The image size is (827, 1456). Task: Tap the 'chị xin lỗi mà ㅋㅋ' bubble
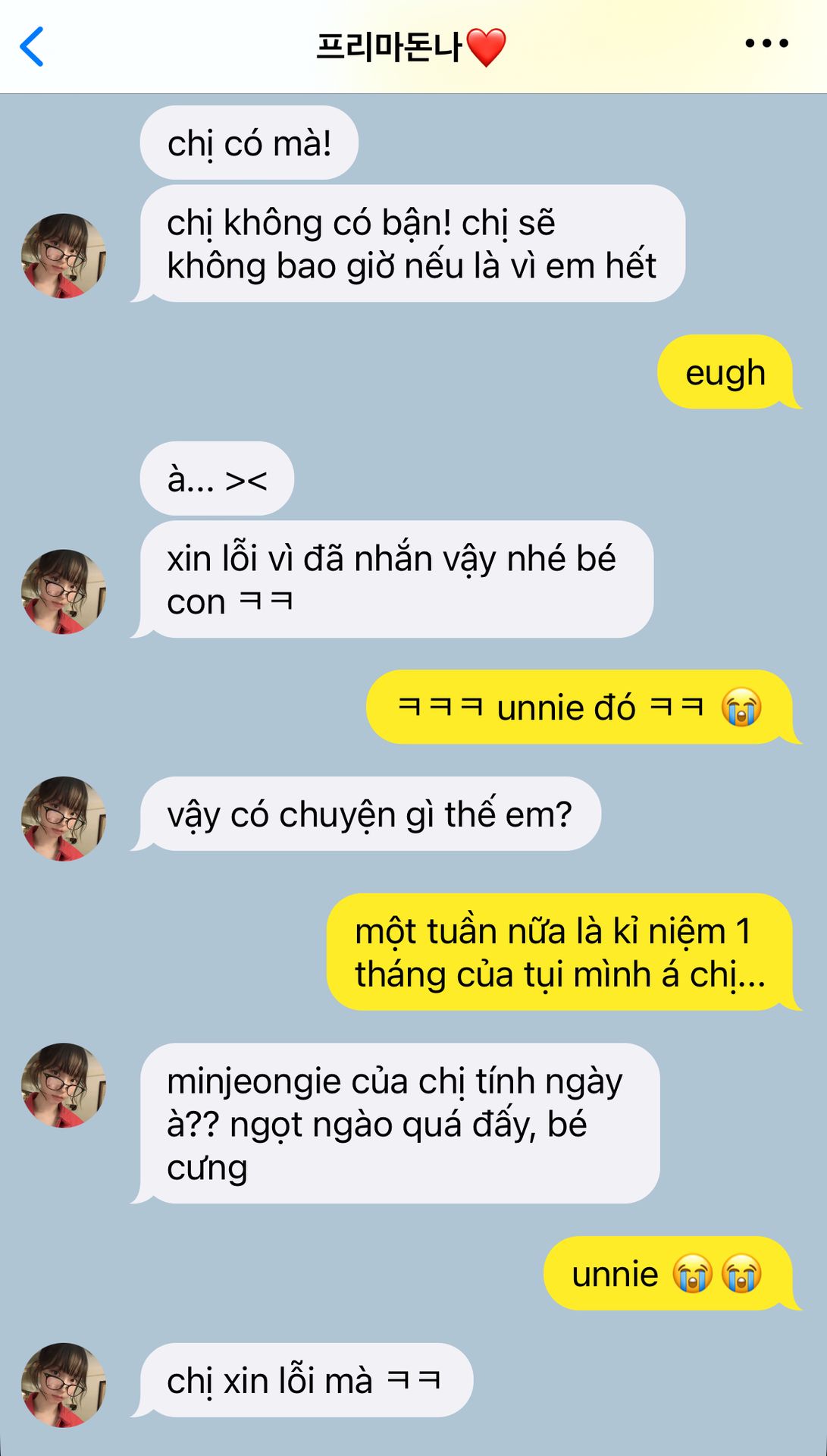coord(305,1381)
